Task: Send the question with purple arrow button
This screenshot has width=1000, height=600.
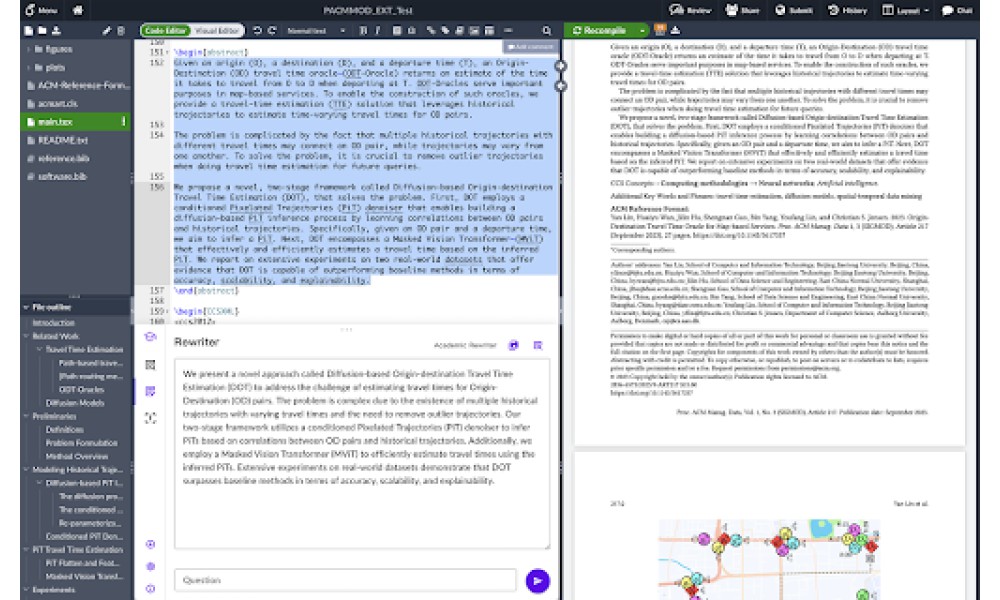Action: [538, 581]
